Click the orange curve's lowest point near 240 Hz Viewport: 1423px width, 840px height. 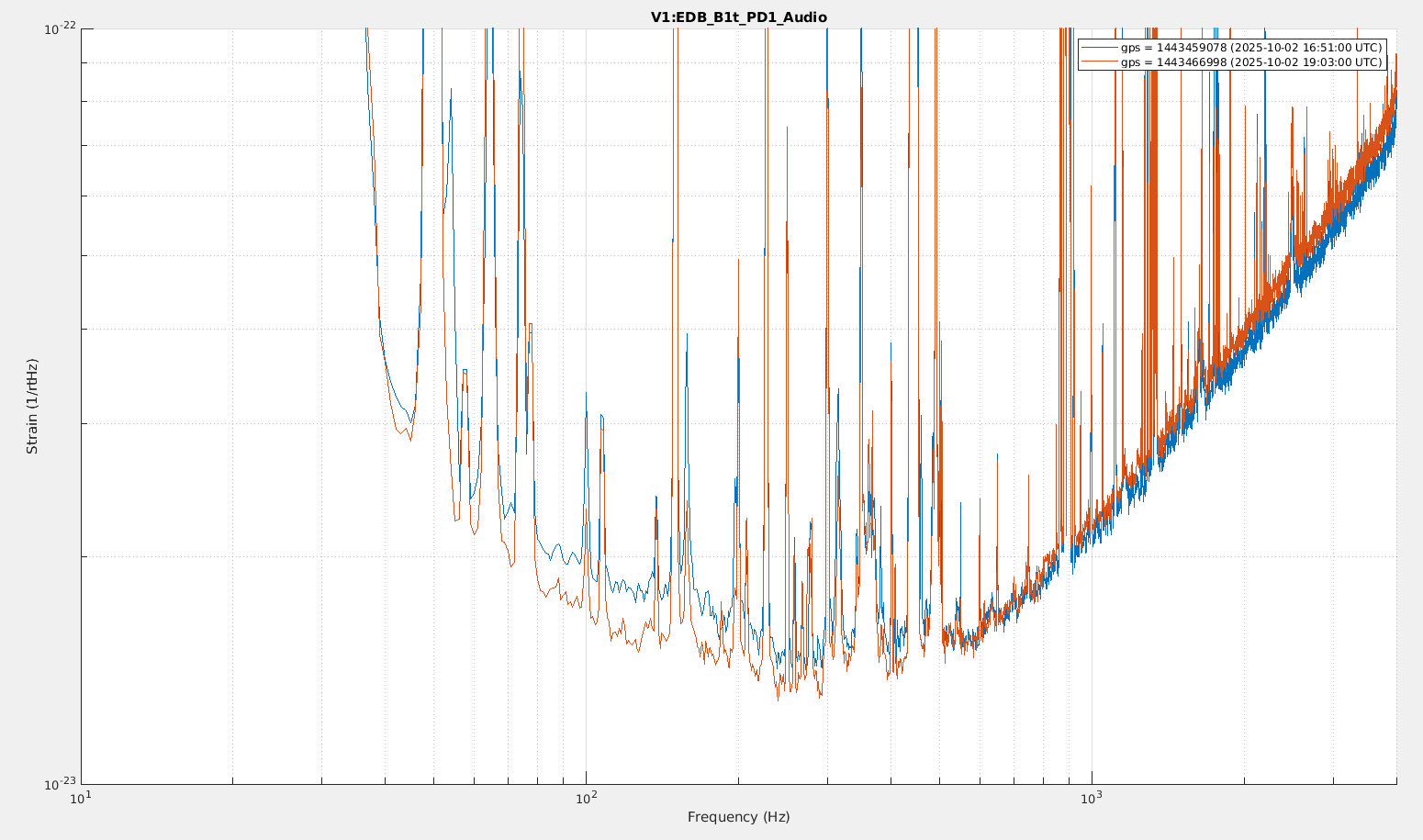[x=779, y=700]
